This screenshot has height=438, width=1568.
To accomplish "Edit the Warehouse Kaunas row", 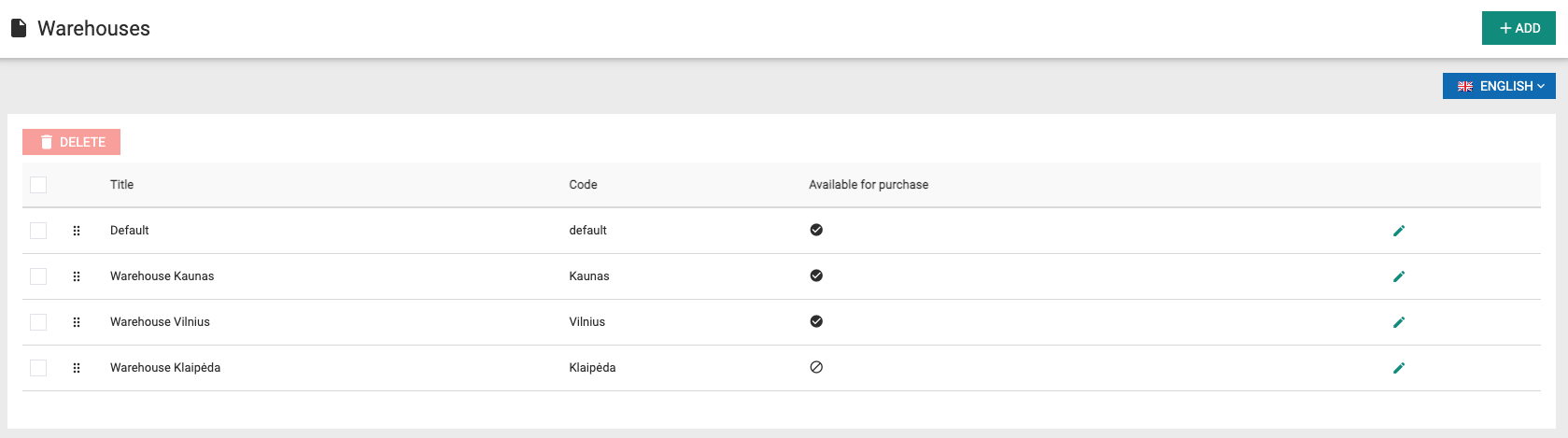I will (x=1399, y=276).
